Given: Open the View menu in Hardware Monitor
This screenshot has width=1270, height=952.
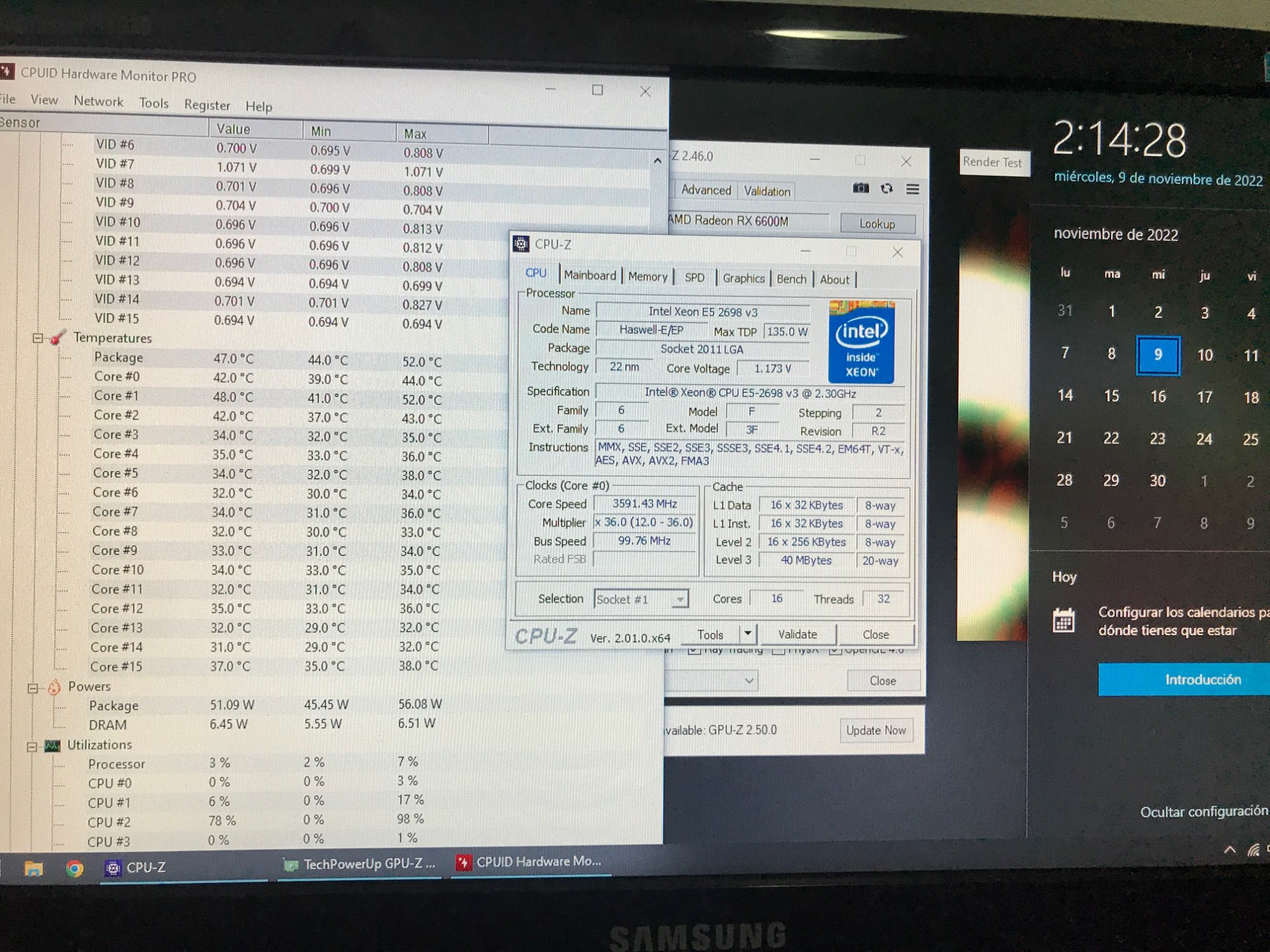Looking at the screenshot, I should (x=44, y=100).
